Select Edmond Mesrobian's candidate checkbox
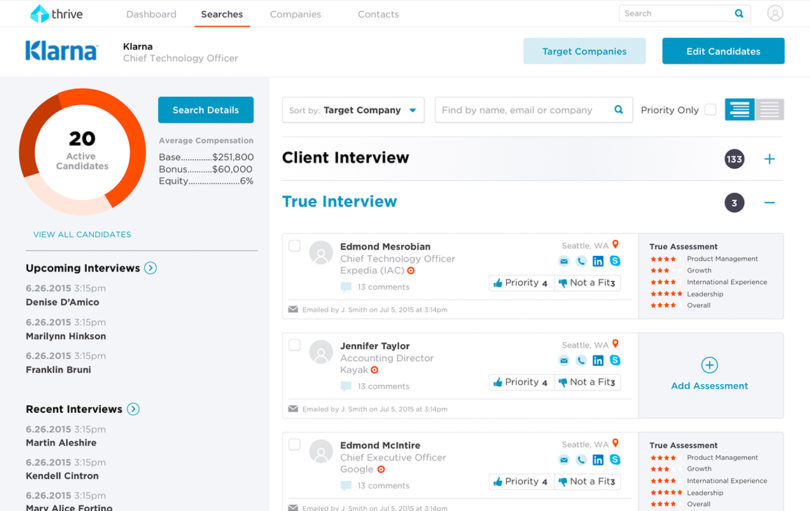The height and width of the screenshot is (511, 810). [x=294, y=246]
